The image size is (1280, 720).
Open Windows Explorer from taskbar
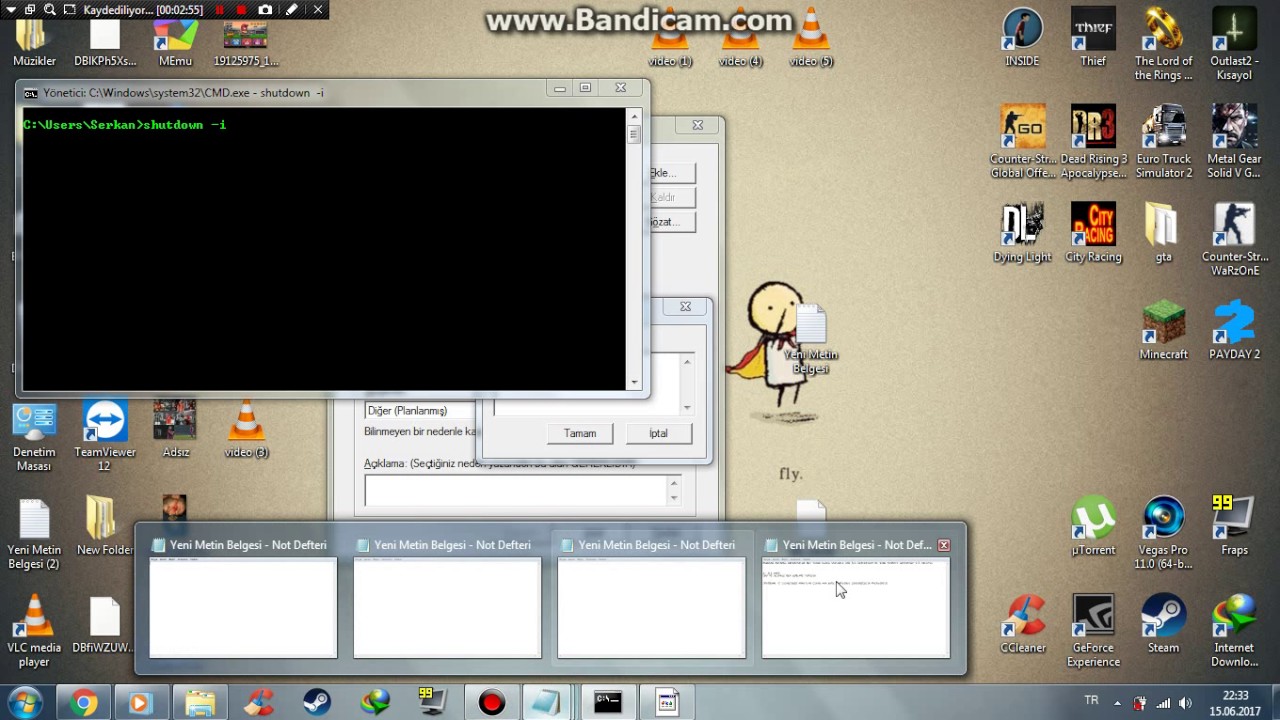pyautogui.click(x=200, y=703)
